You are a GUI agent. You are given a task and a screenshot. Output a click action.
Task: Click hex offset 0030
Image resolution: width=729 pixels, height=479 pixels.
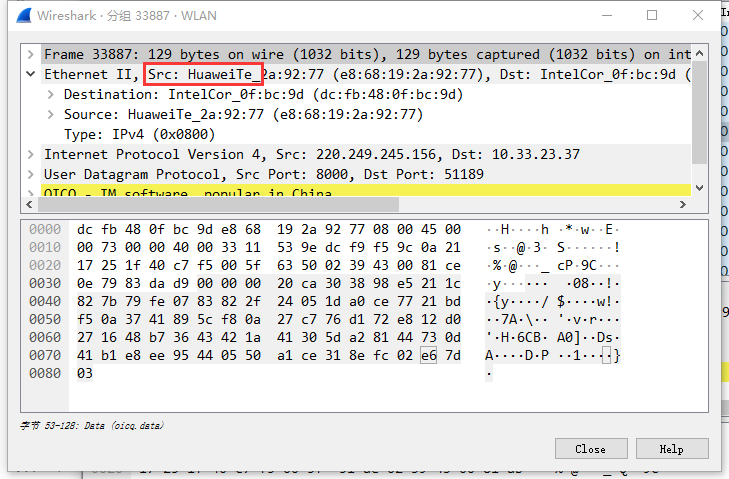(x=45, y=283)
